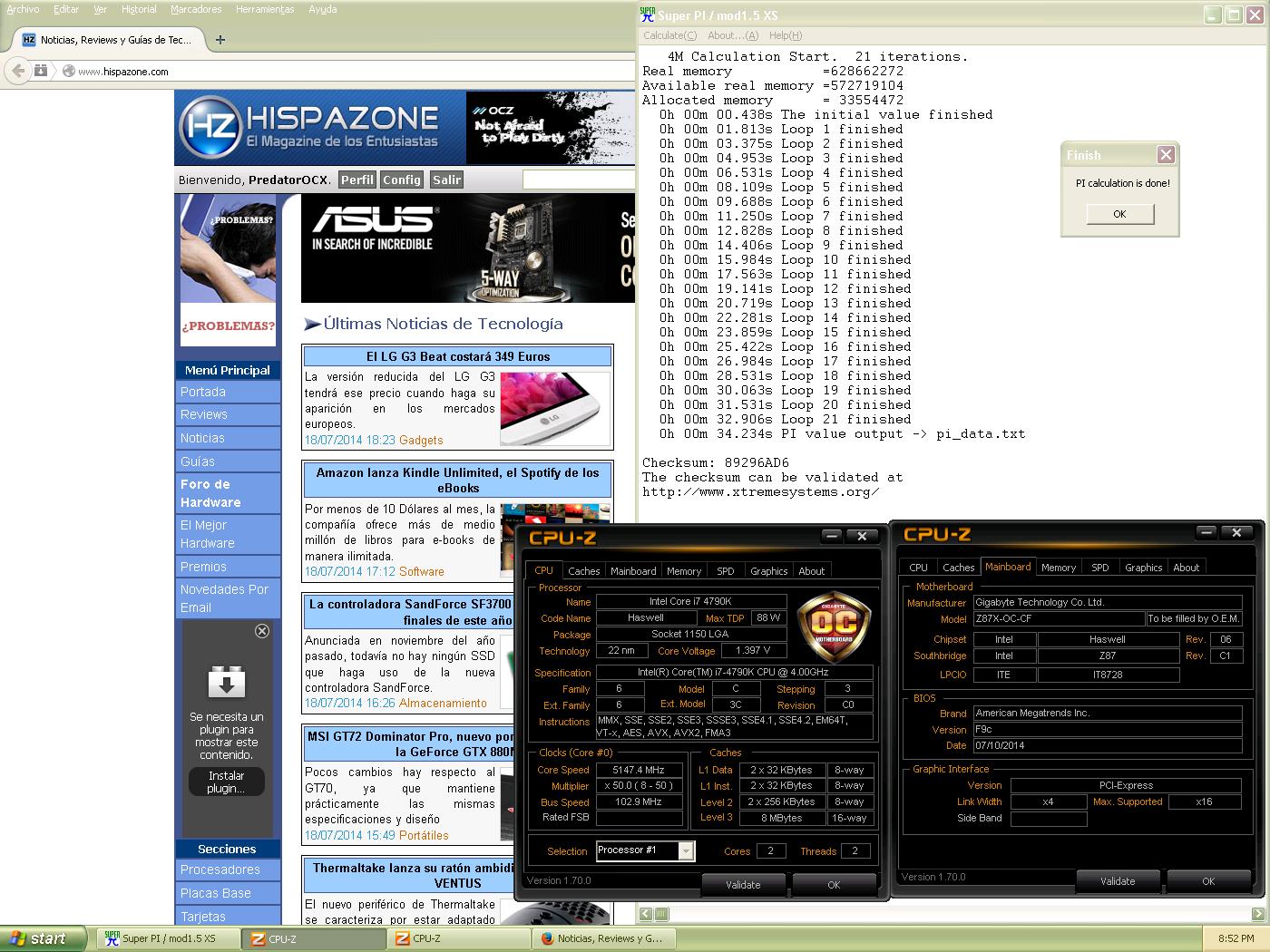Switch to Caches tab in left CPU-Z
Image resolution: width=1270 pixels, height=952 pixels.
pyautogui.click(x=583, y=571)
